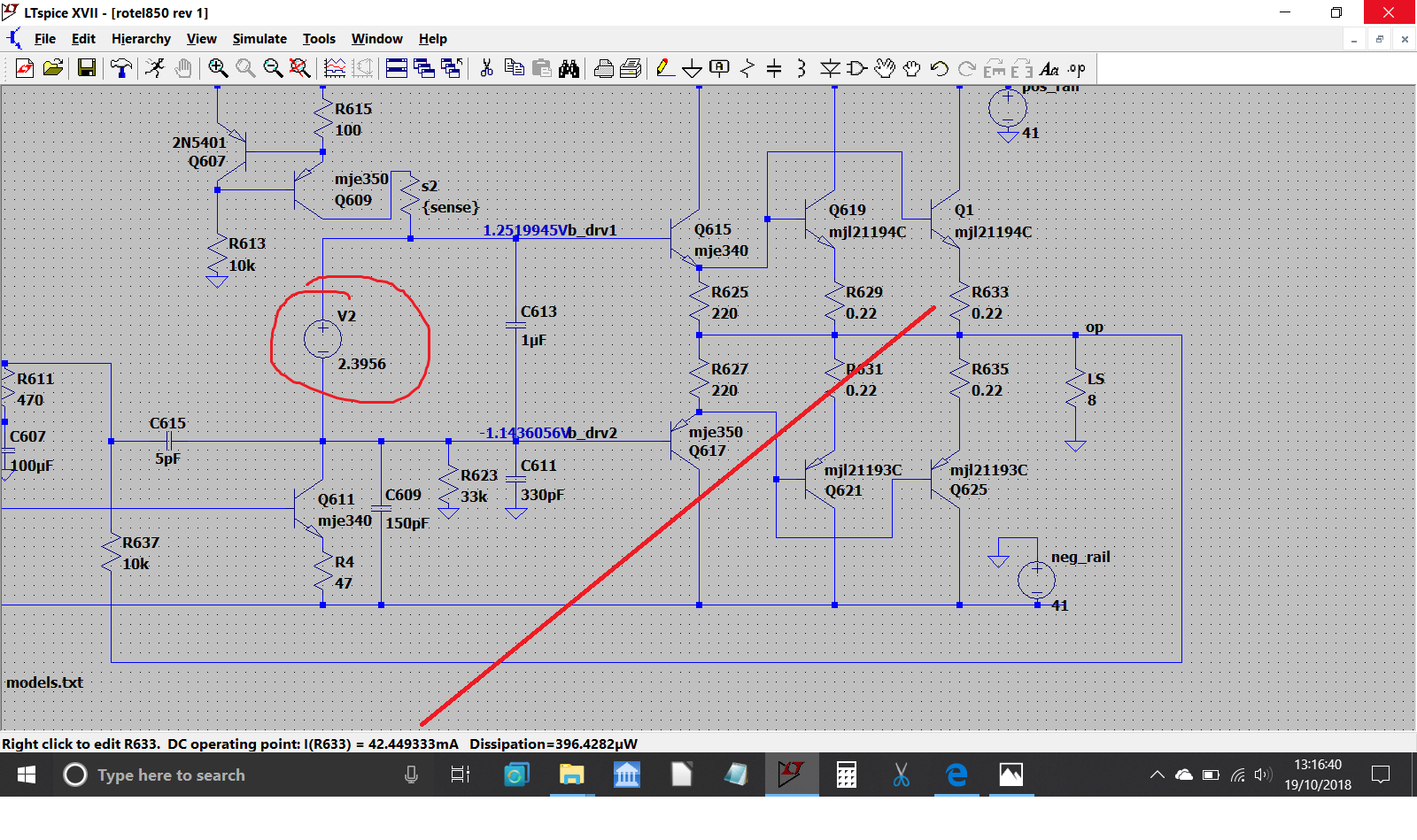1417x840 pixels.
Task: Click the neg_rail net label
Action: pos(1080,557)
